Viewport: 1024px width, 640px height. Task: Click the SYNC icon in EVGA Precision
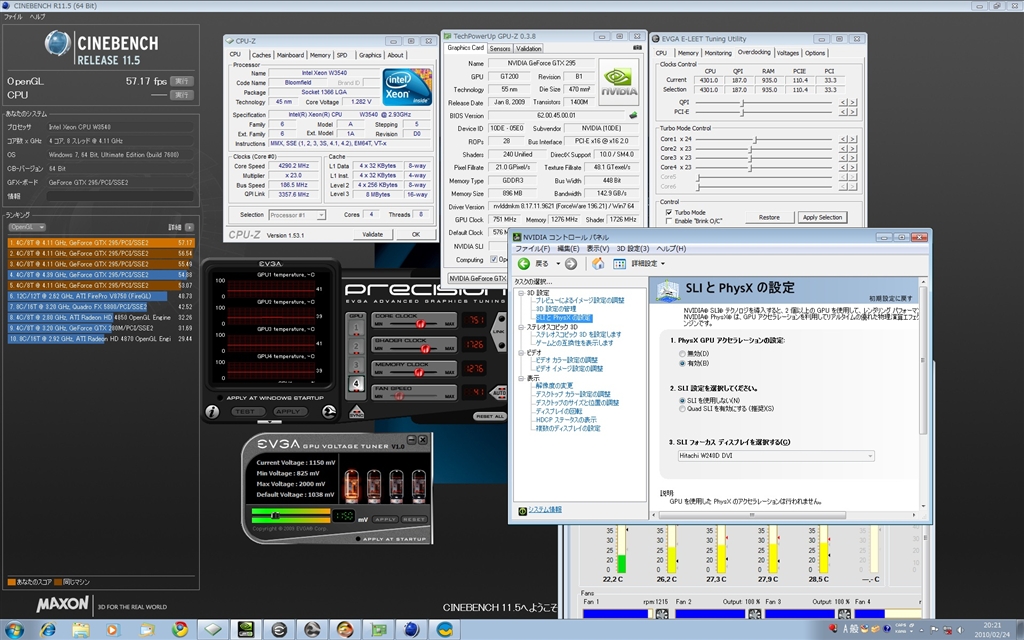357,413
